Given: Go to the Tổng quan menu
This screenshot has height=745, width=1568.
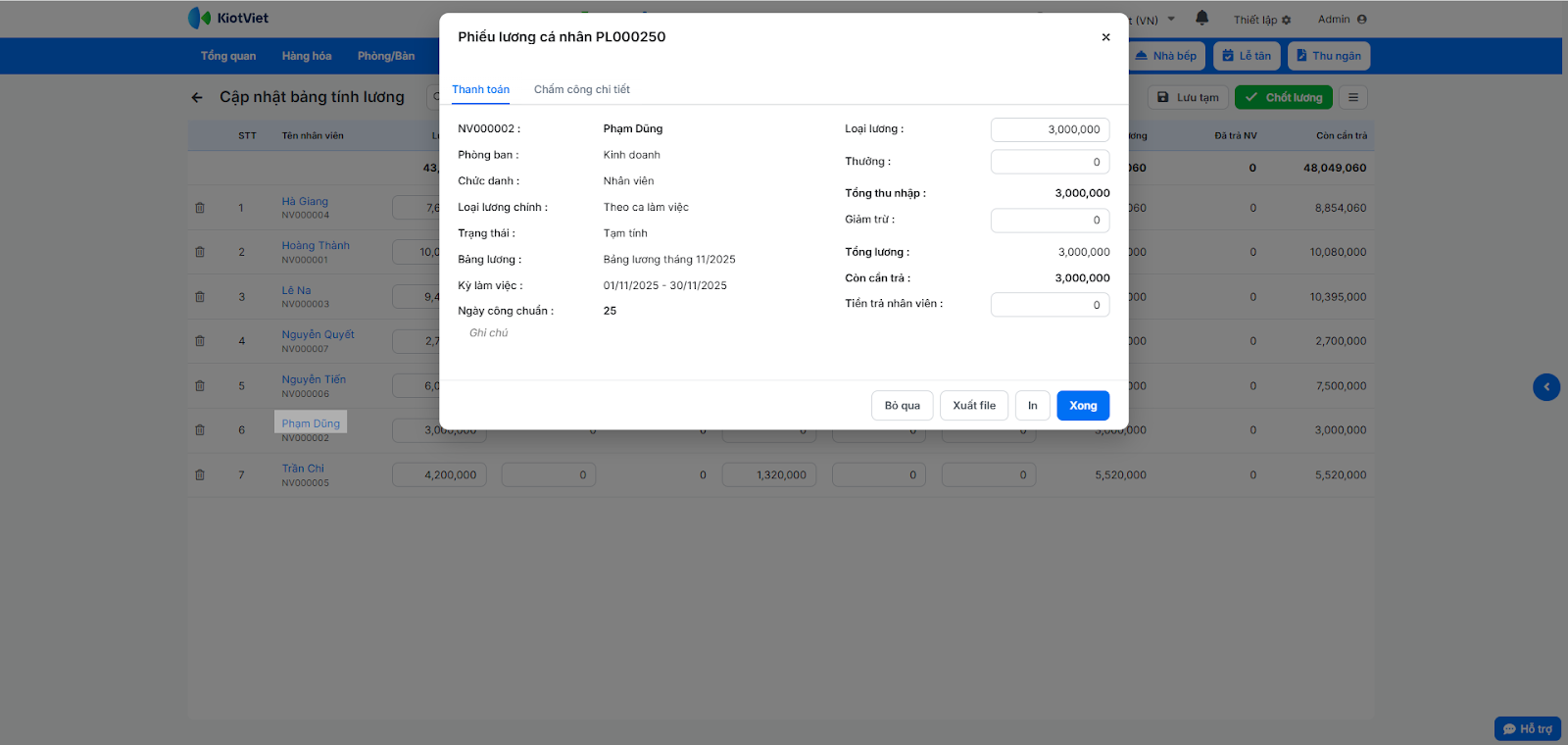Looking at the screenshot, I should (x=228, y=56).
